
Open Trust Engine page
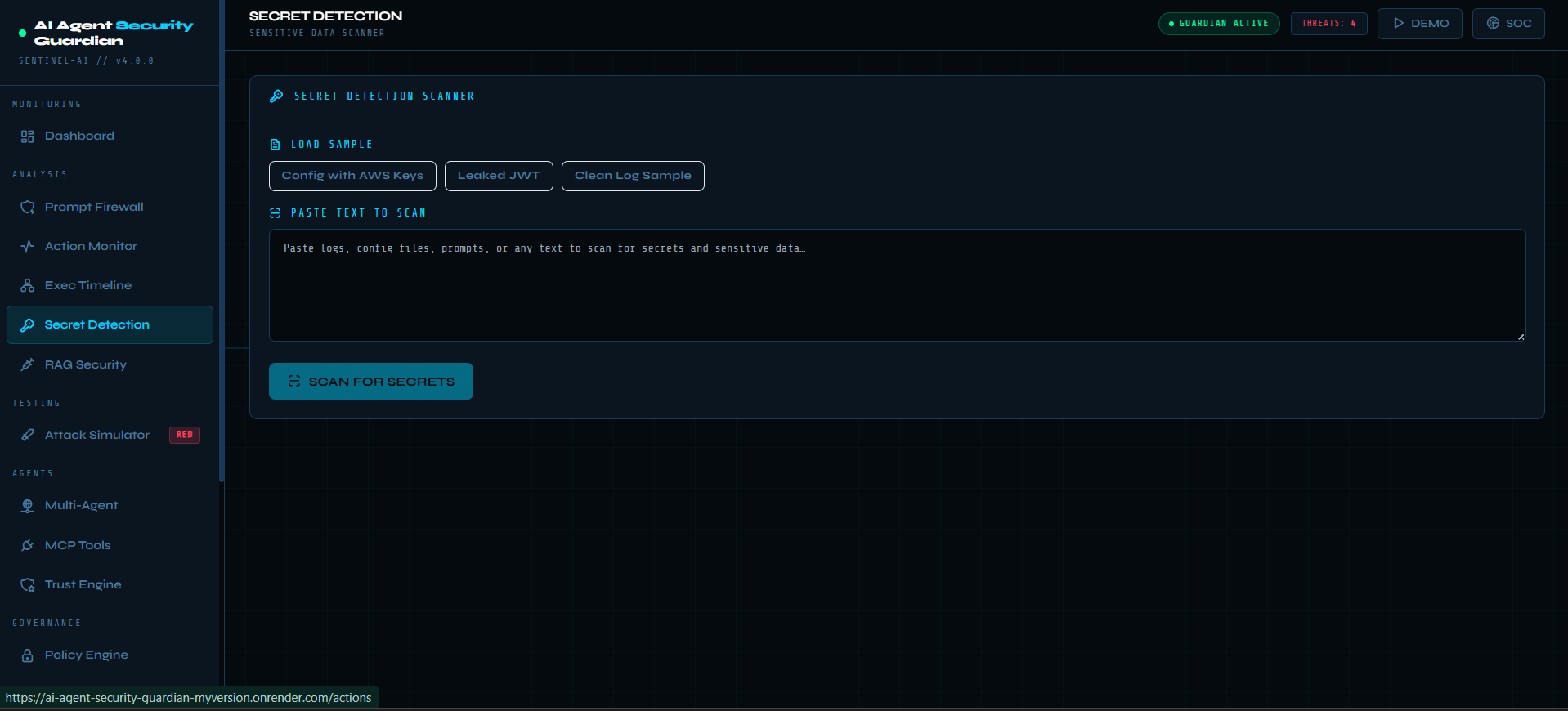pos(110,584)
